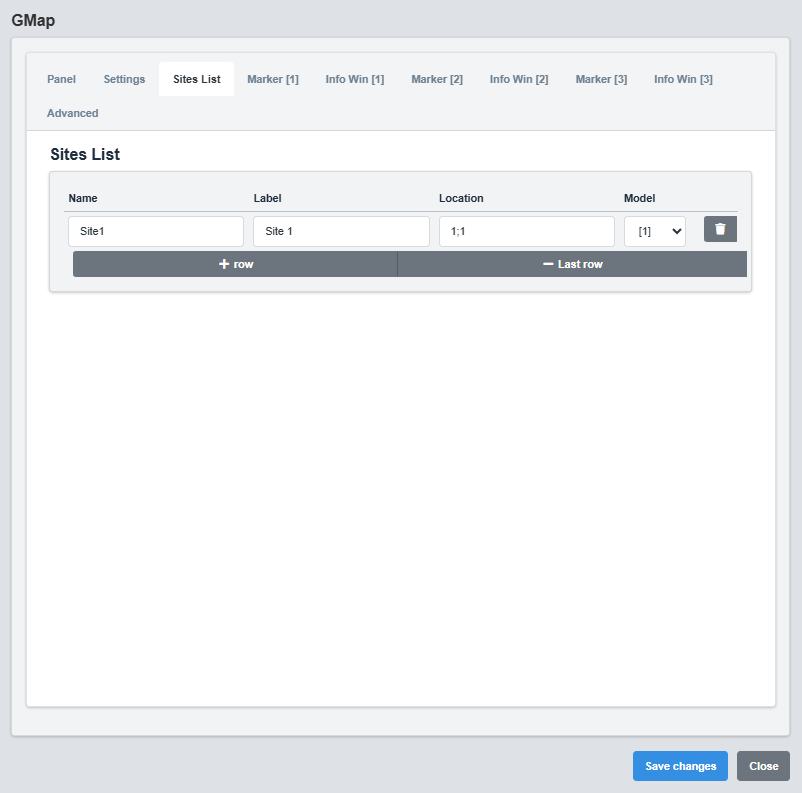Click the minus icon on Last row button
The height and width of the screenshot is (793, 802).
point(547,263)
